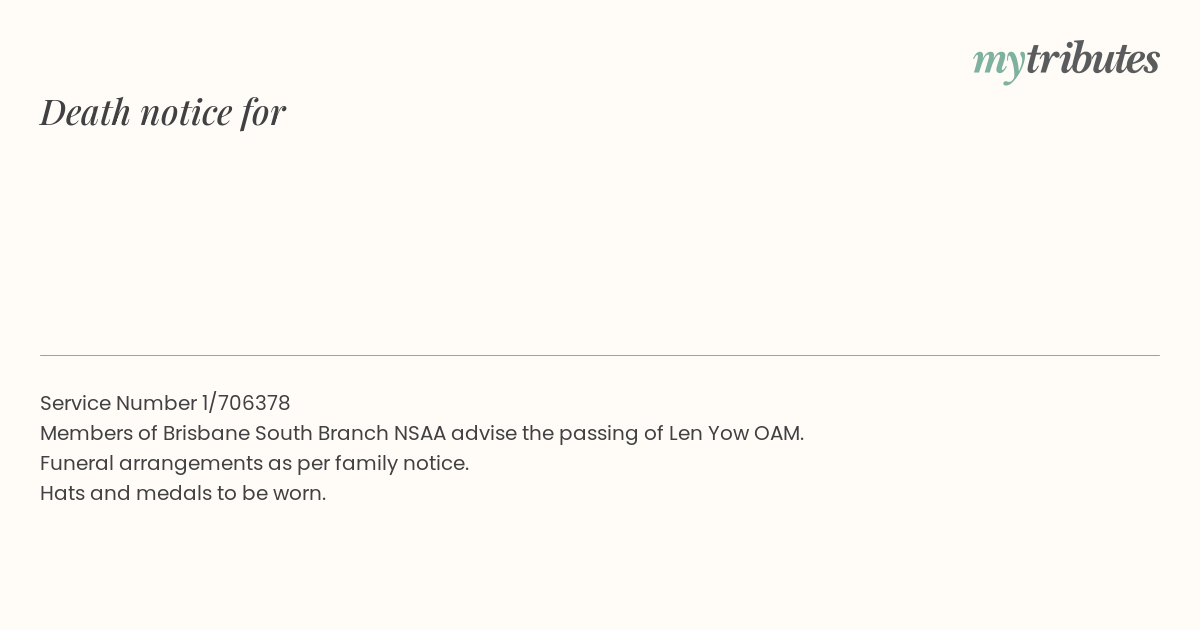
Task: Click the mytributes logo
Action: click(x=1066, y=60)
